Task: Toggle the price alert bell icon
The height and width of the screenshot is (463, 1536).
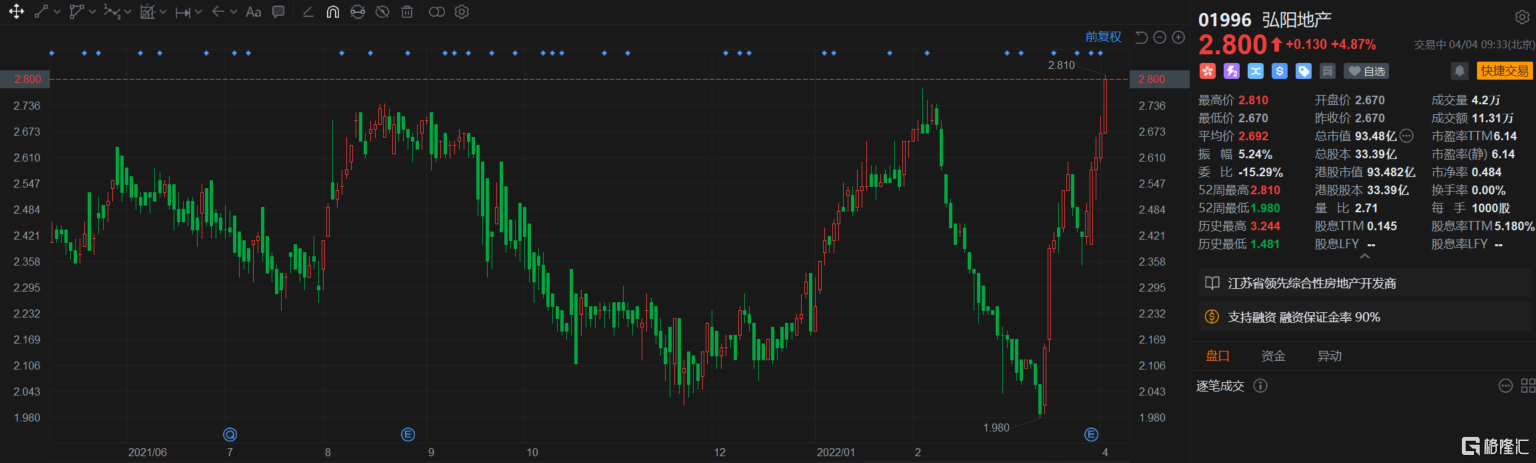Action: click(x=1459, y=71)
